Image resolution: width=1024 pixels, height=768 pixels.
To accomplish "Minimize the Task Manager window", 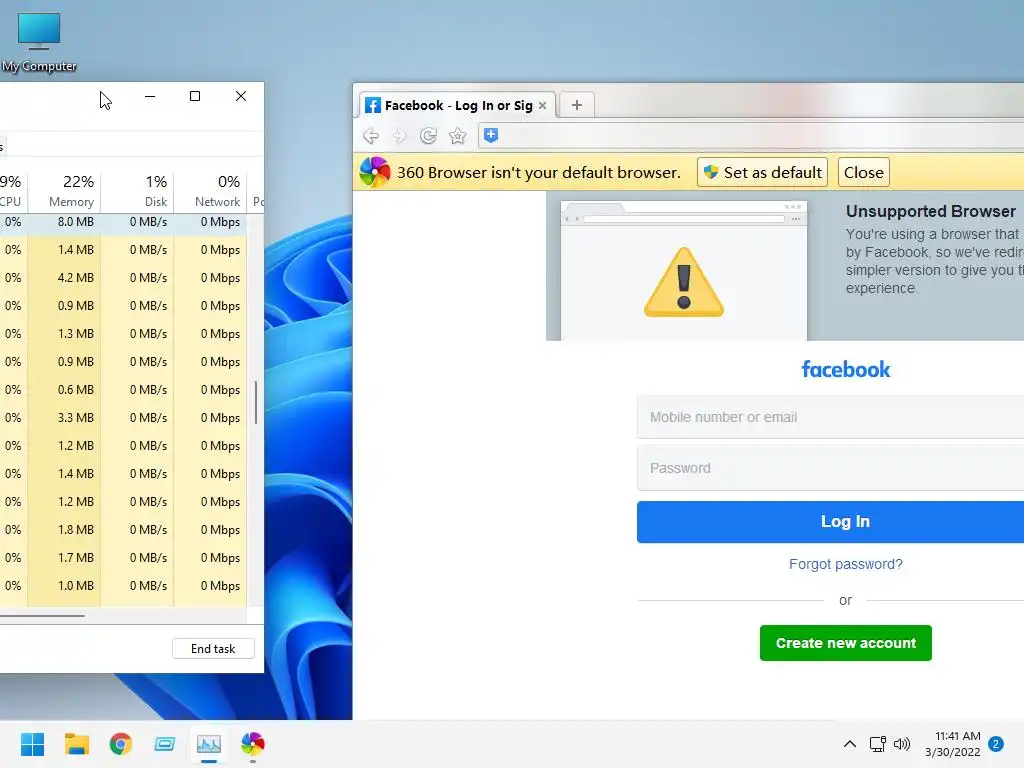I will tap(150, 97).
